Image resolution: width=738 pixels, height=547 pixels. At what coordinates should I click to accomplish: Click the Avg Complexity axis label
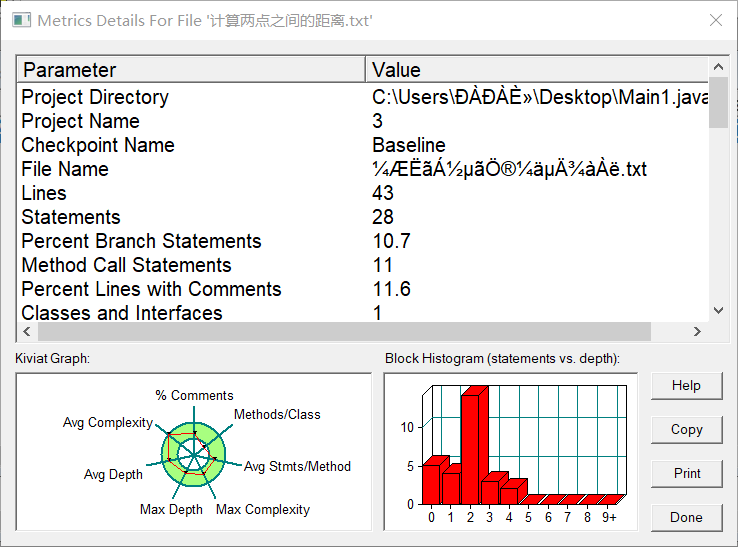click(x=108, y=422)
